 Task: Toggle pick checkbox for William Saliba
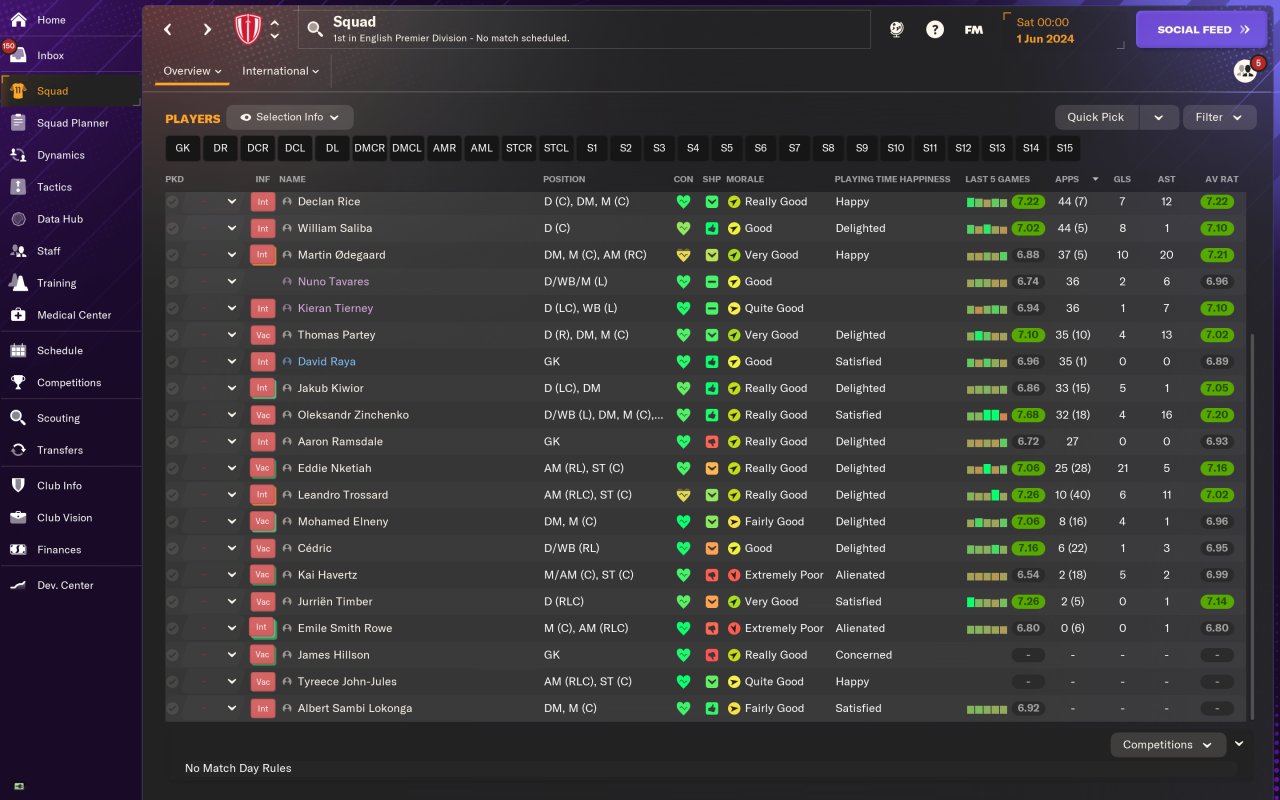pos(172,228)
